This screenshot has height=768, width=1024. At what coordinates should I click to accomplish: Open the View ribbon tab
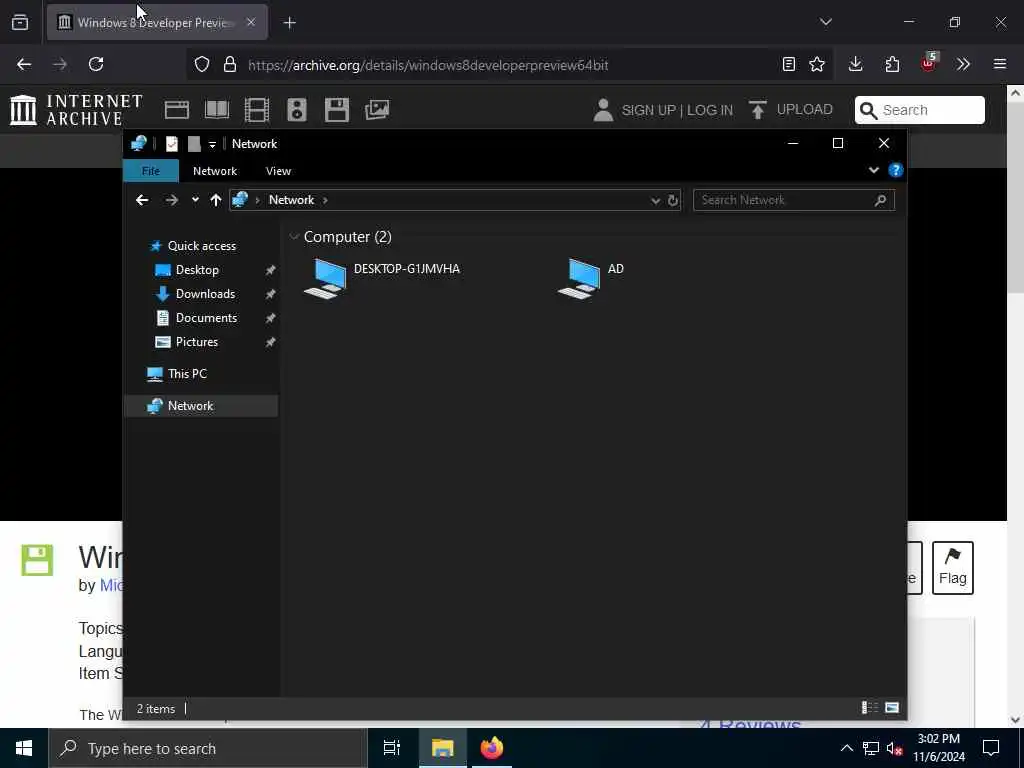278,170
